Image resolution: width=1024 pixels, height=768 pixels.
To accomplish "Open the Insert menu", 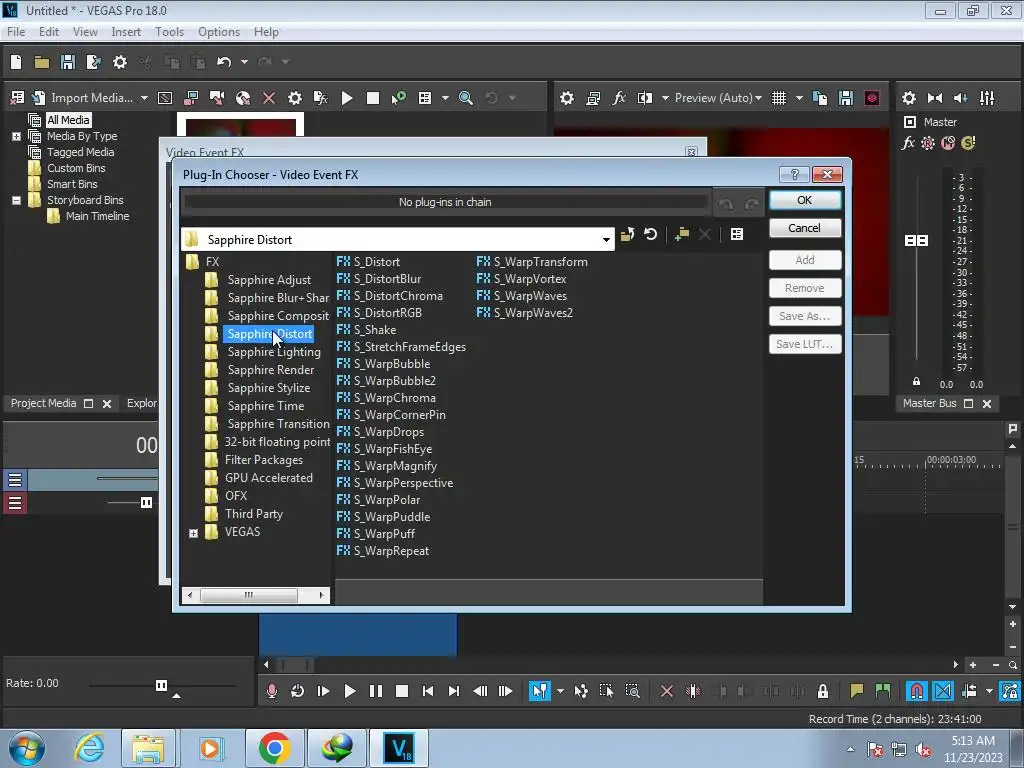I will [126, 32].
